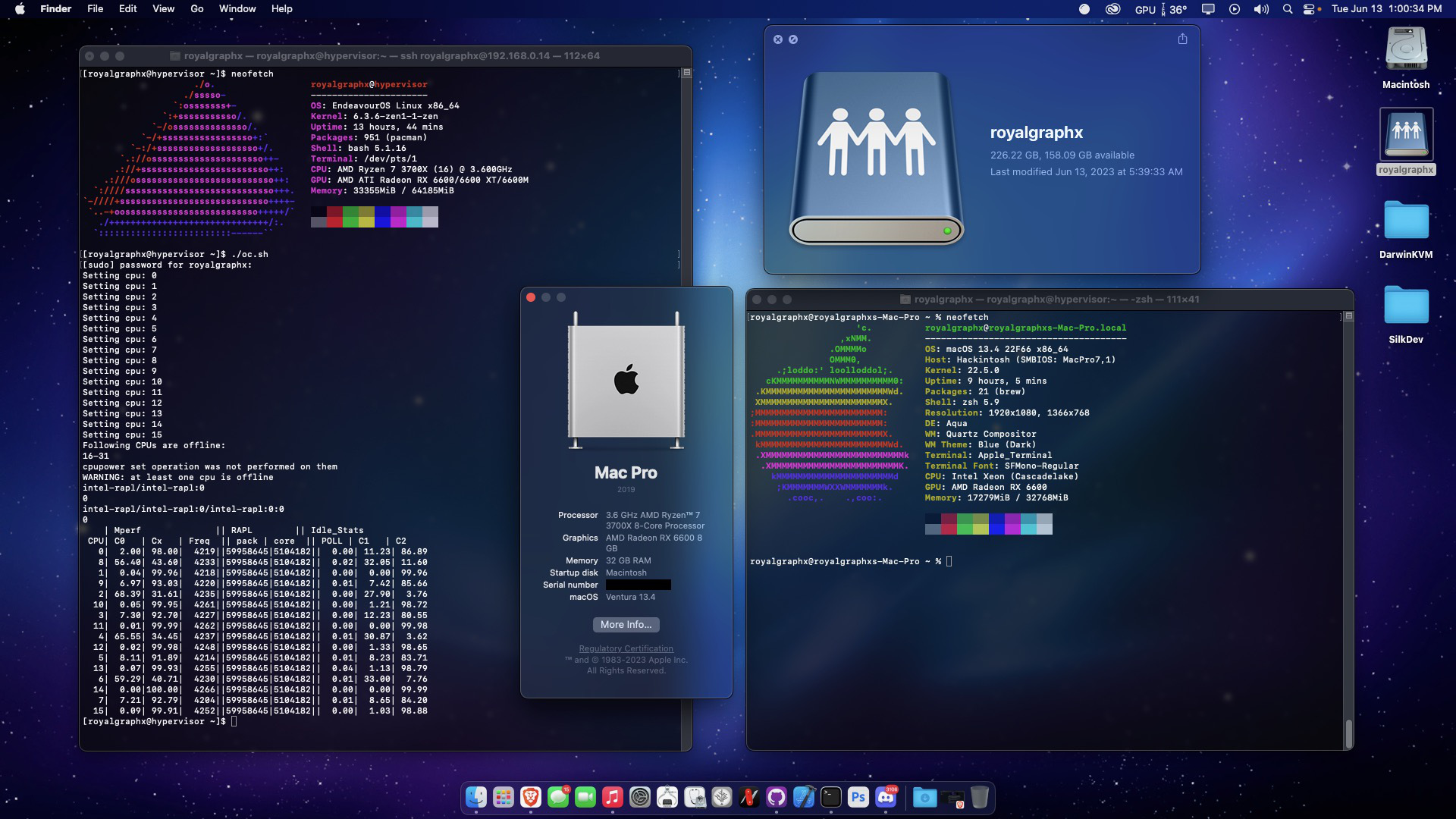The height and width of the screenshot is (819, 1456).
Task: Open the Edit menu
Action: coord(127,9)
